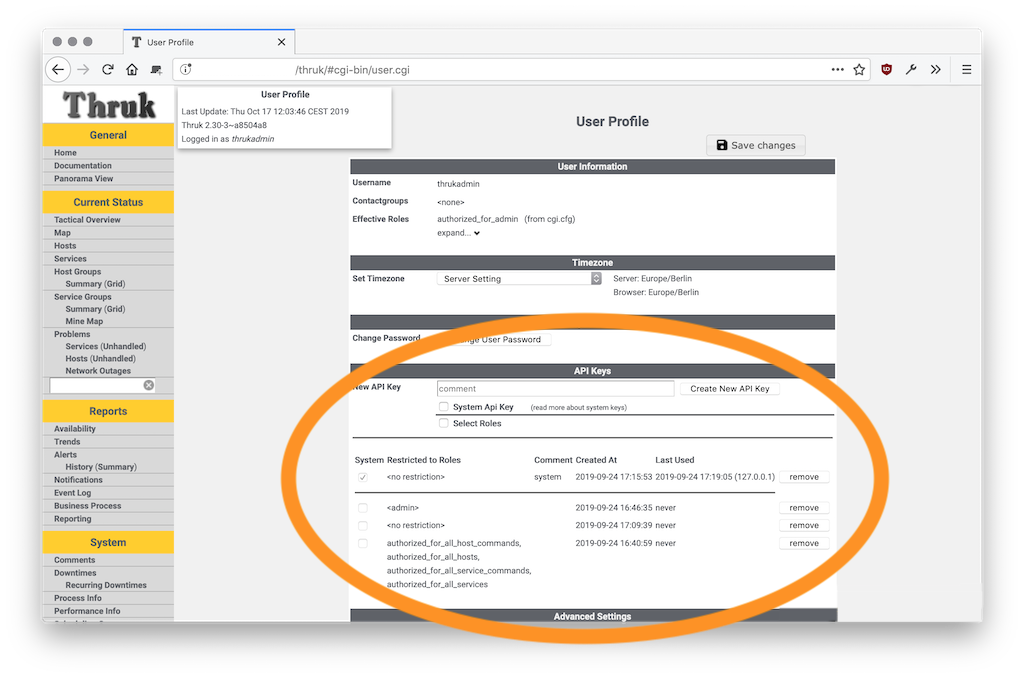Image resolution: width=1024 pixels, height=678 pixels.
Task: Click the browser forward arrow
Action: click(83, 69)
